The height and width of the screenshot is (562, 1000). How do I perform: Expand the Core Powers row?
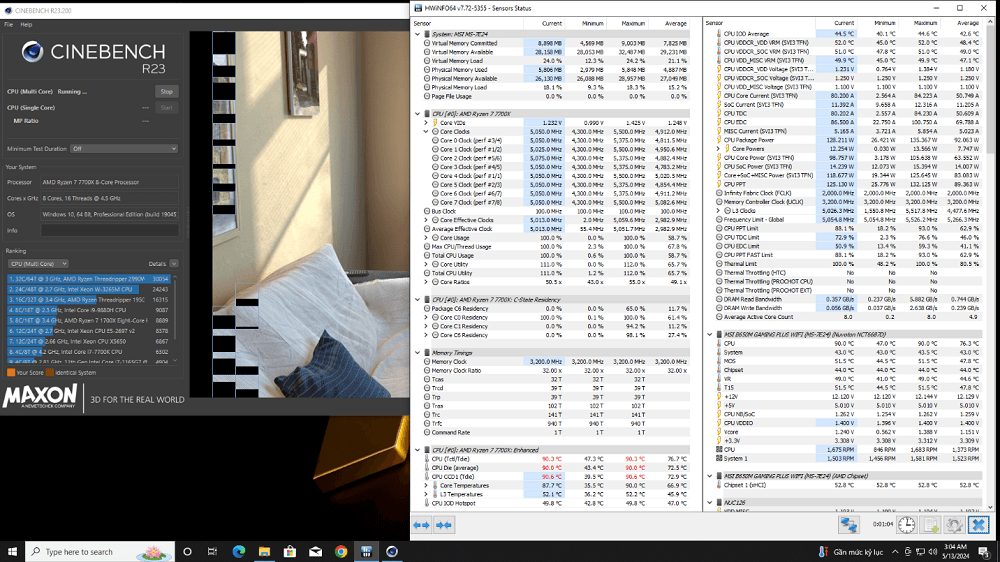point(718,149)
